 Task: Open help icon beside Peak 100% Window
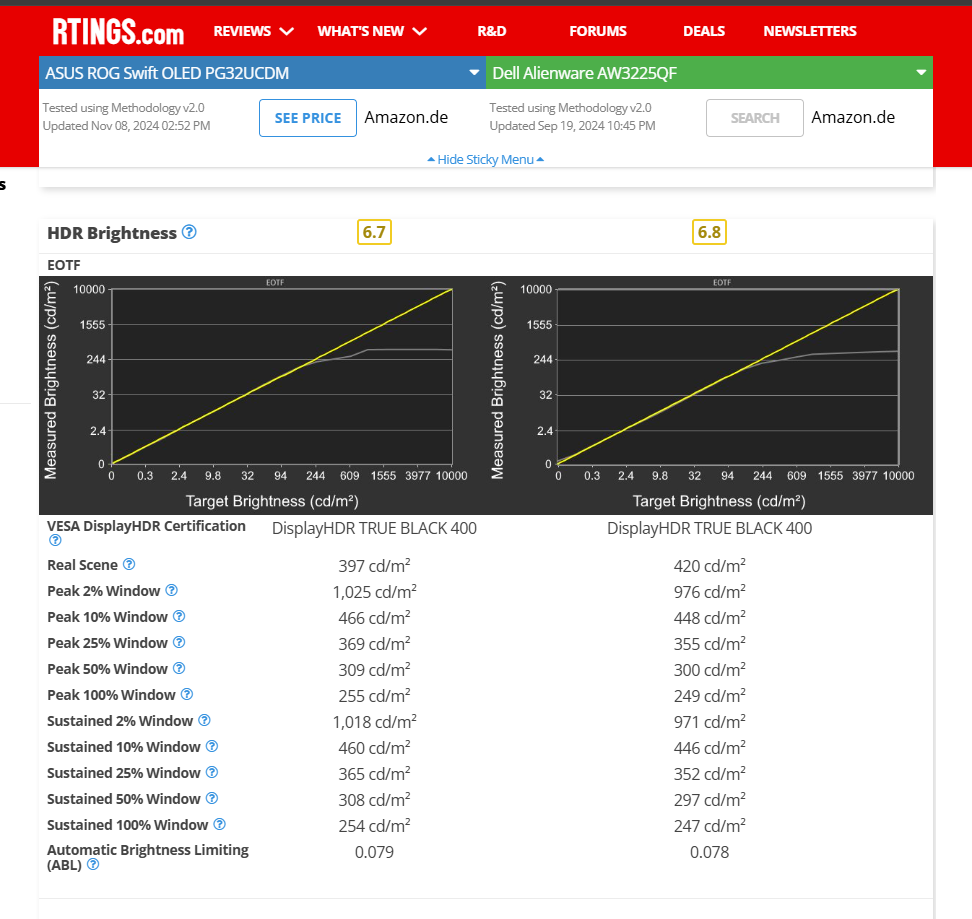tap(187, 695)
